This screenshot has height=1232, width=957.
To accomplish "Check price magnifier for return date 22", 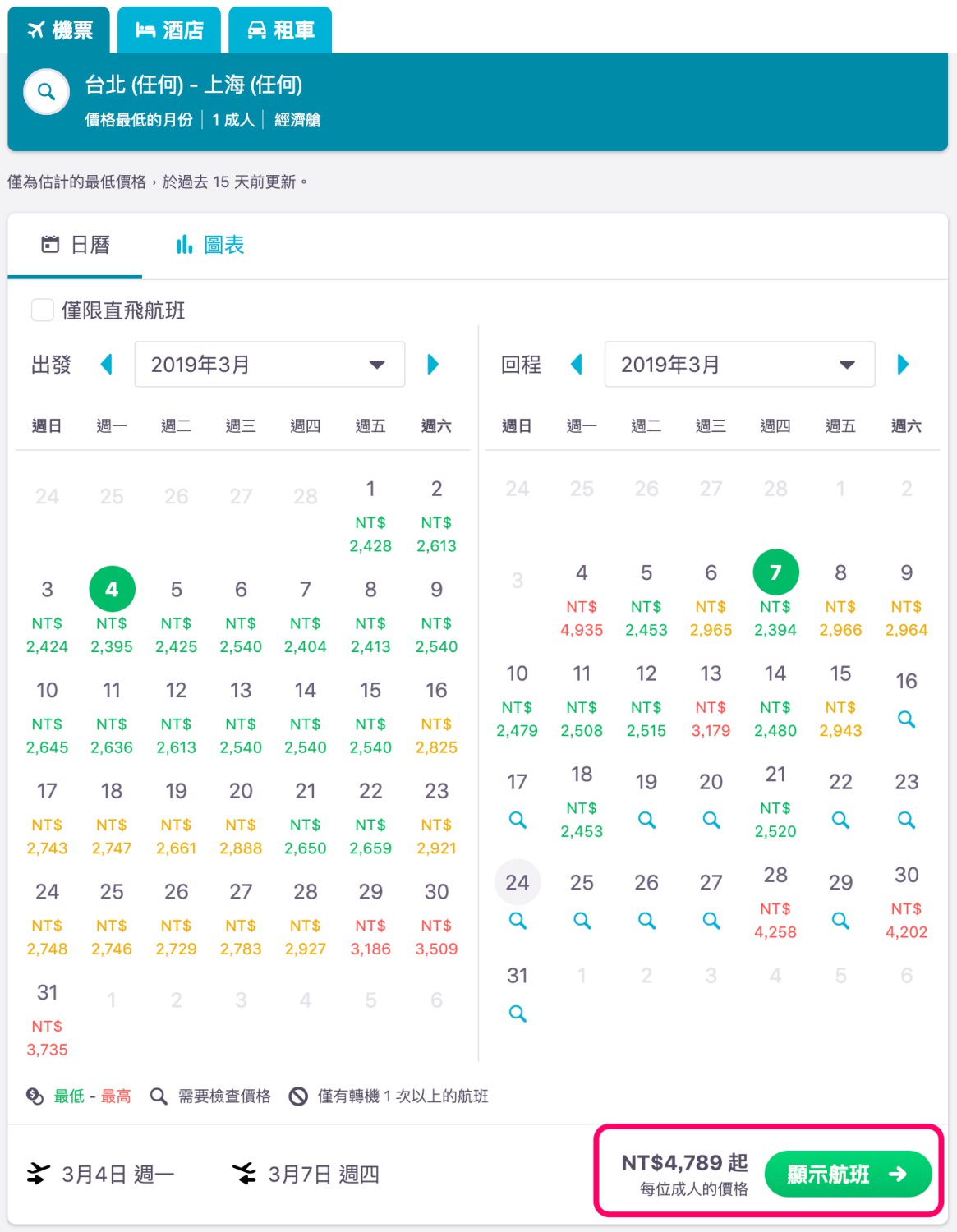I will pyautogui.click(x=840, y=820).
